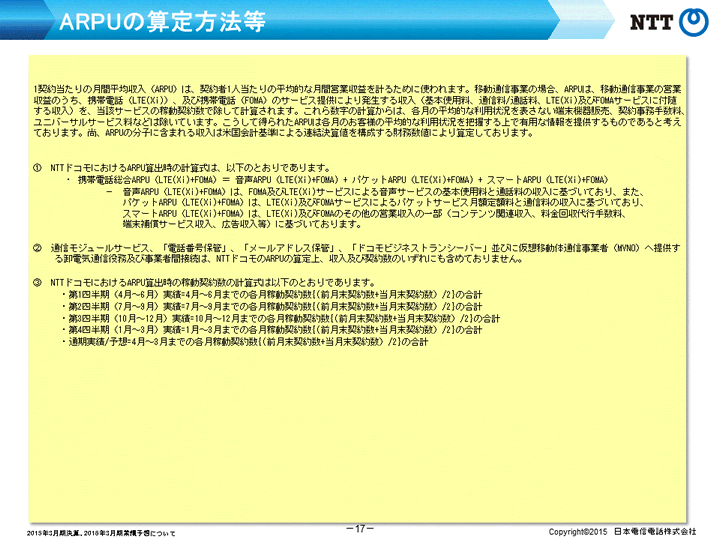Click the intro line starting ております。尚、ARPUの分子
This screenshot has width=720, height=540.
pos(284,133)
